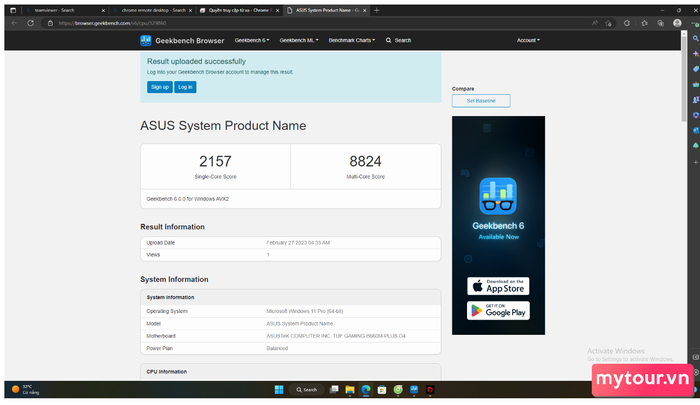Click the browser back arrow
Image resolution: width=700 pixels, height=405 pixels.
tap(13, 21)
